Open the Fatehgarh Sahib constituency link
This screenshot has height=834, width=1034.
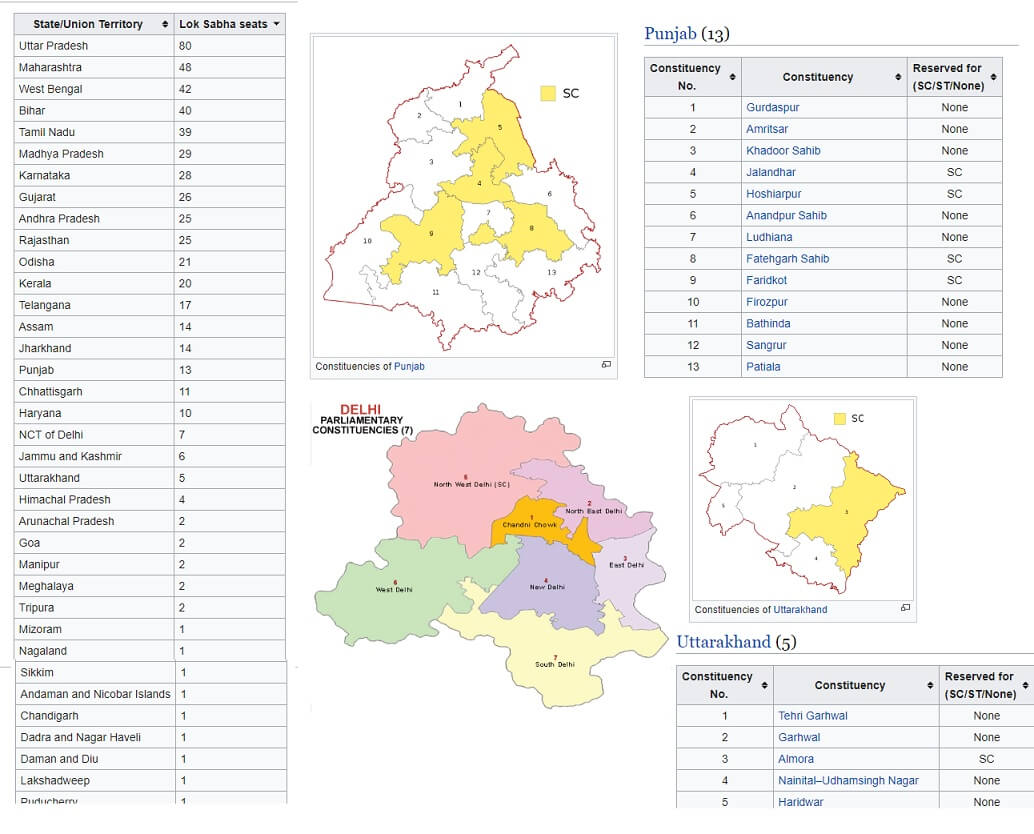[x=787, y=259]
